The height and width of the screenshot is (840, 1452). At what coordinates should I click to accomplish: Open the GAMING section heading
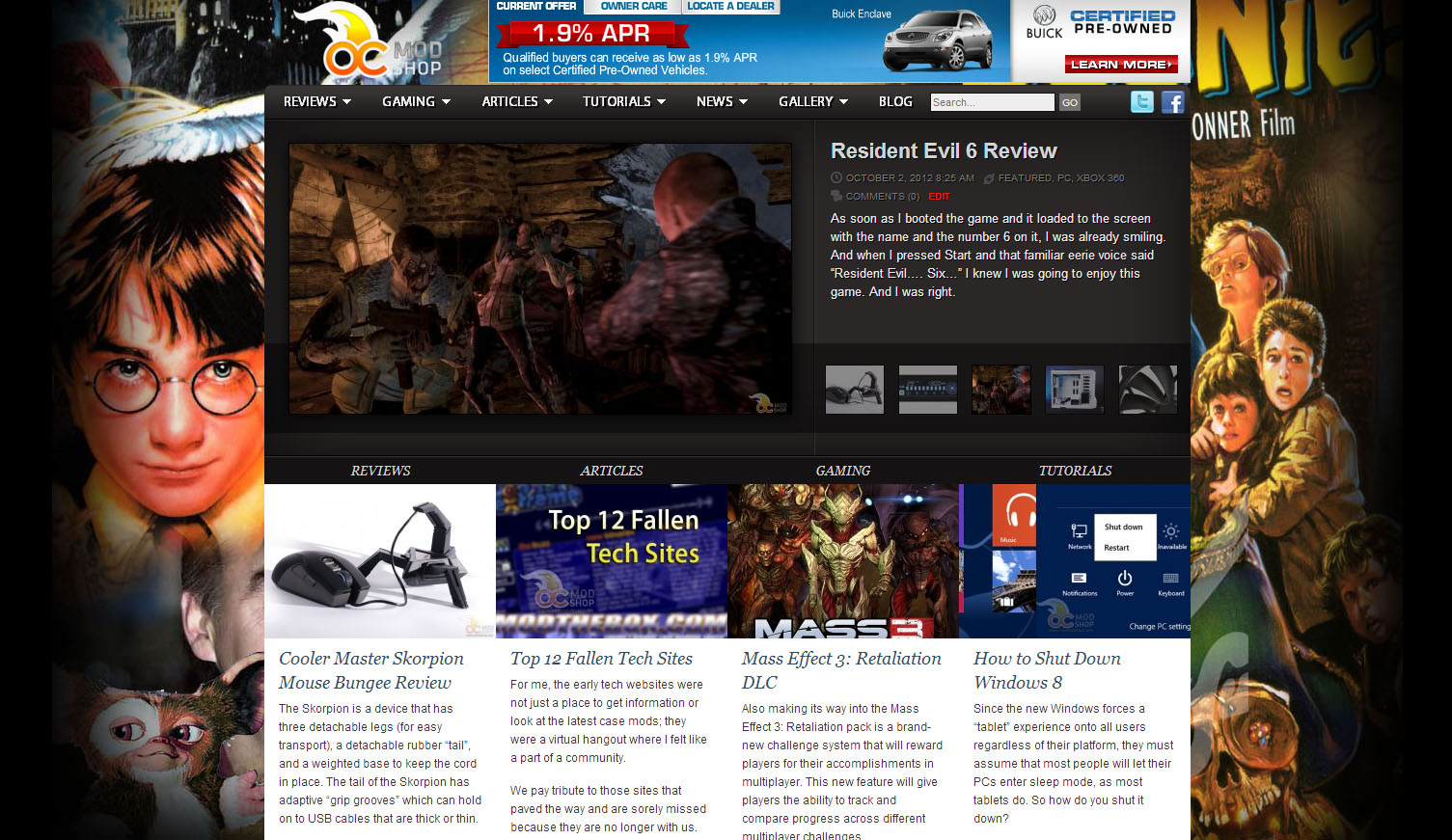coord(843,471)
